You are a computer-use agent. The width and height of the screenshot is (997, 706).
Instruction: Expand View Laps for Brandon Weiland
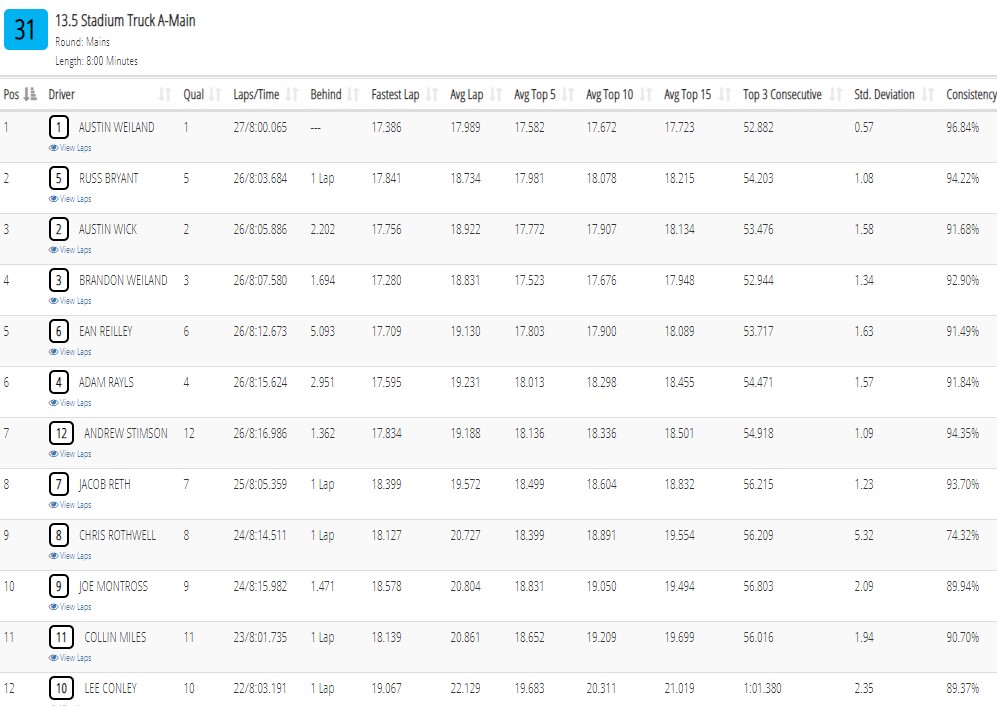point(70,301)
